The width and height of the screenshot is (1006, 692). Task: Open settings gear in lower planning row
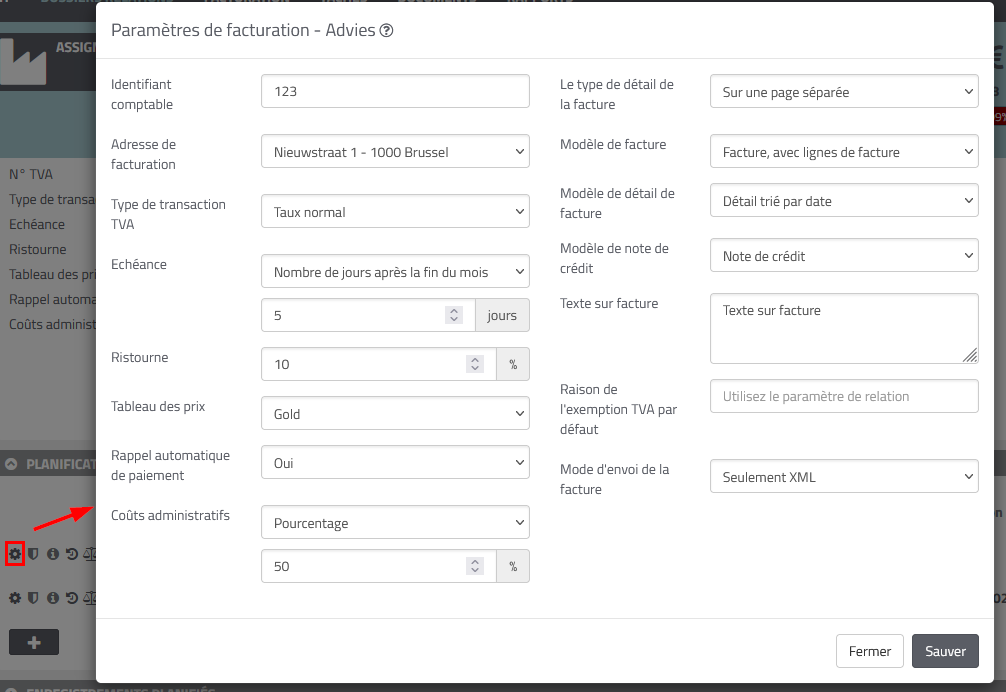15,598
